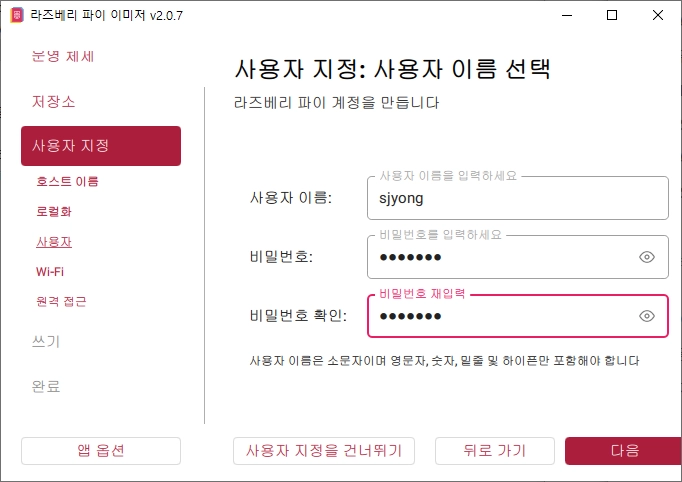Proceed with the 다음 button
The image size is (682, 482).
tap(624, 451)
